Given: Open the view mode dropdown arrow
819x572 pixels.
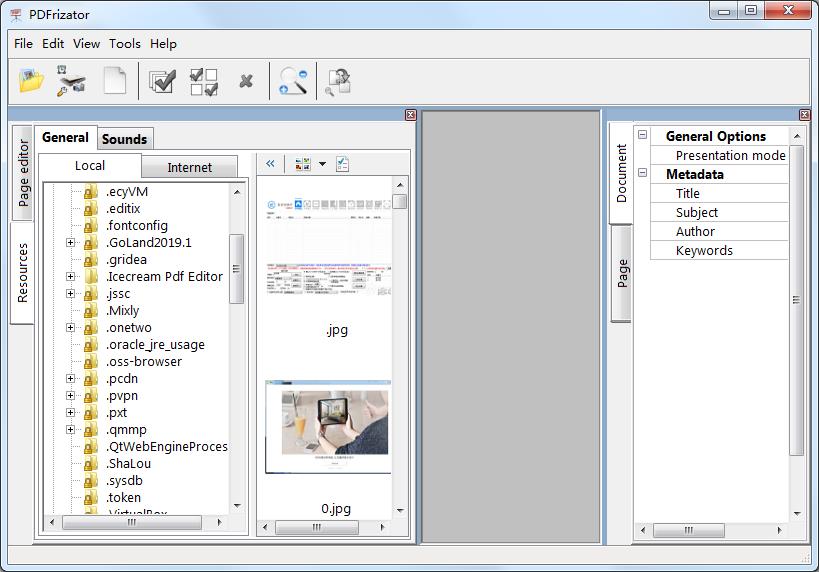Looking at the screenshot, I should (322, 164).
